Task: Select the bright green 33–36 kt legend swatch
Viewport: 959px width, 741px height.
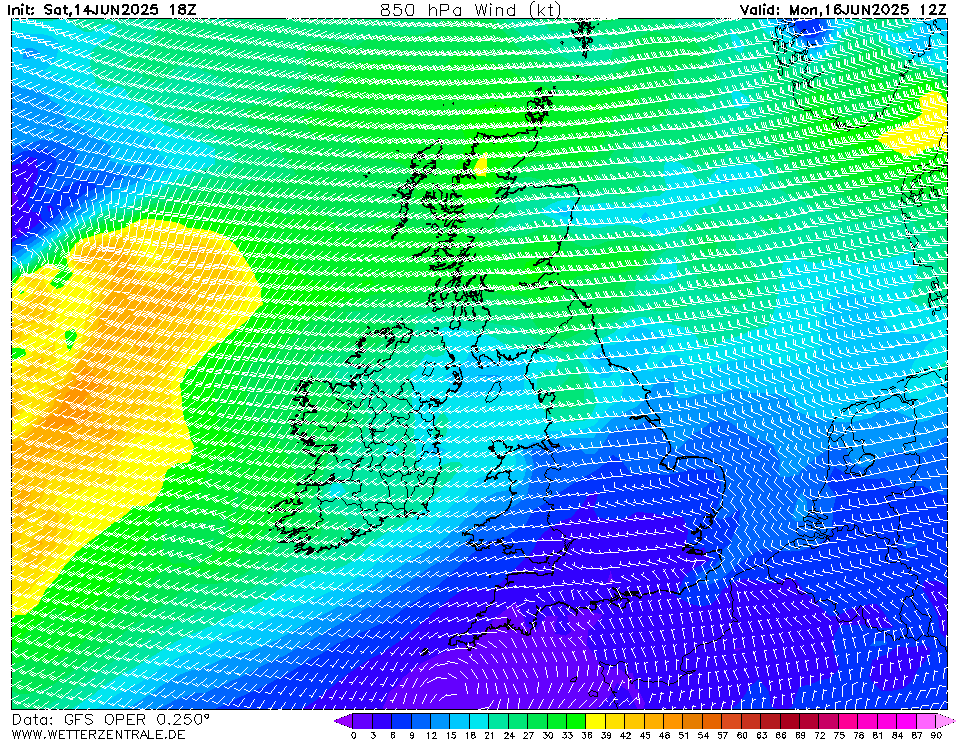Action: (x=576, y=721)
